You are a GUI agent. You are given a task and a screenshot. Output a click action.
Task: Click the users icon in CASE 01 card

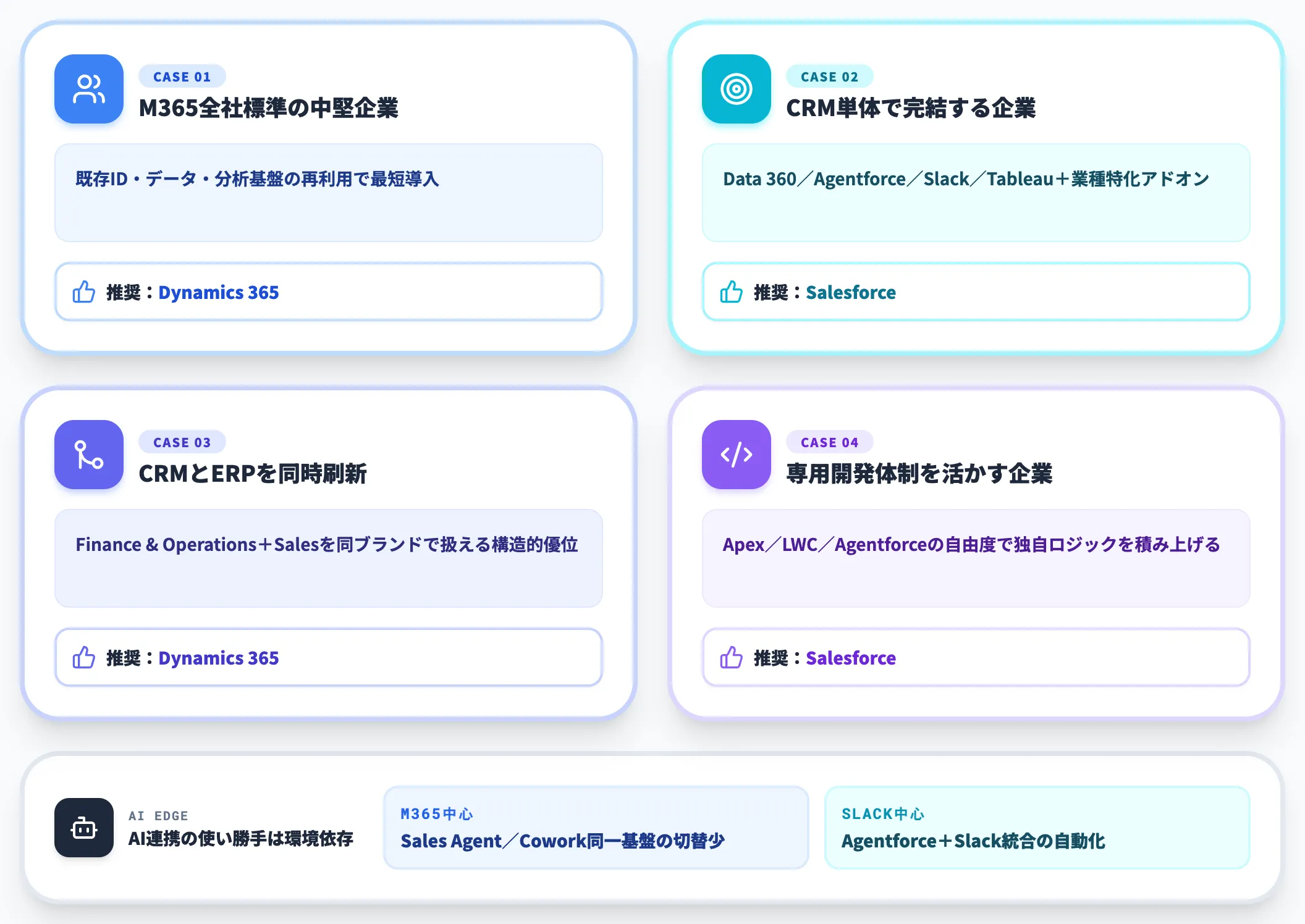pyautogui.click(x=89, y=89)
